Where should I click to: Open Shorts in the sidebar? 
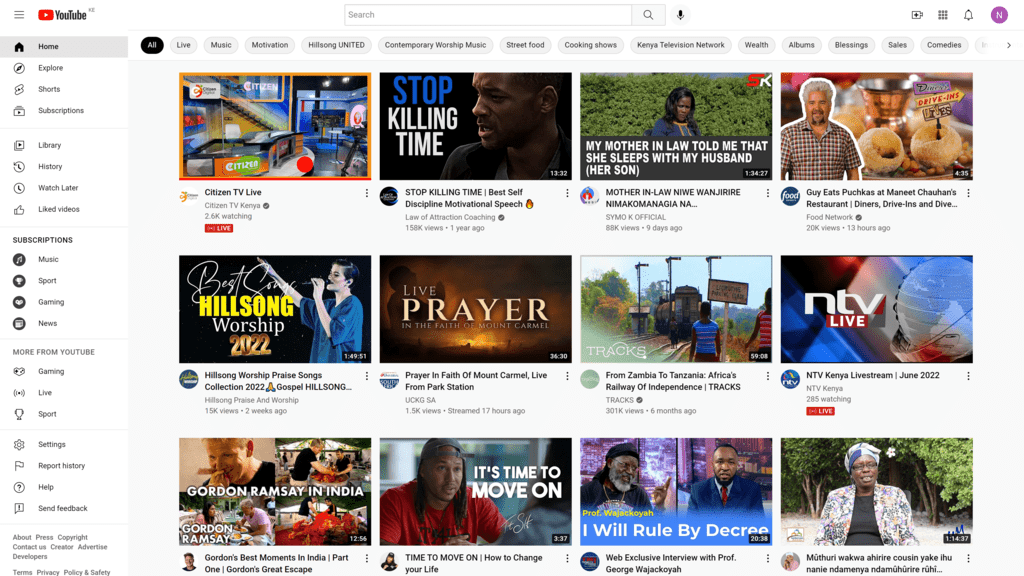click(x=64, y=89)
